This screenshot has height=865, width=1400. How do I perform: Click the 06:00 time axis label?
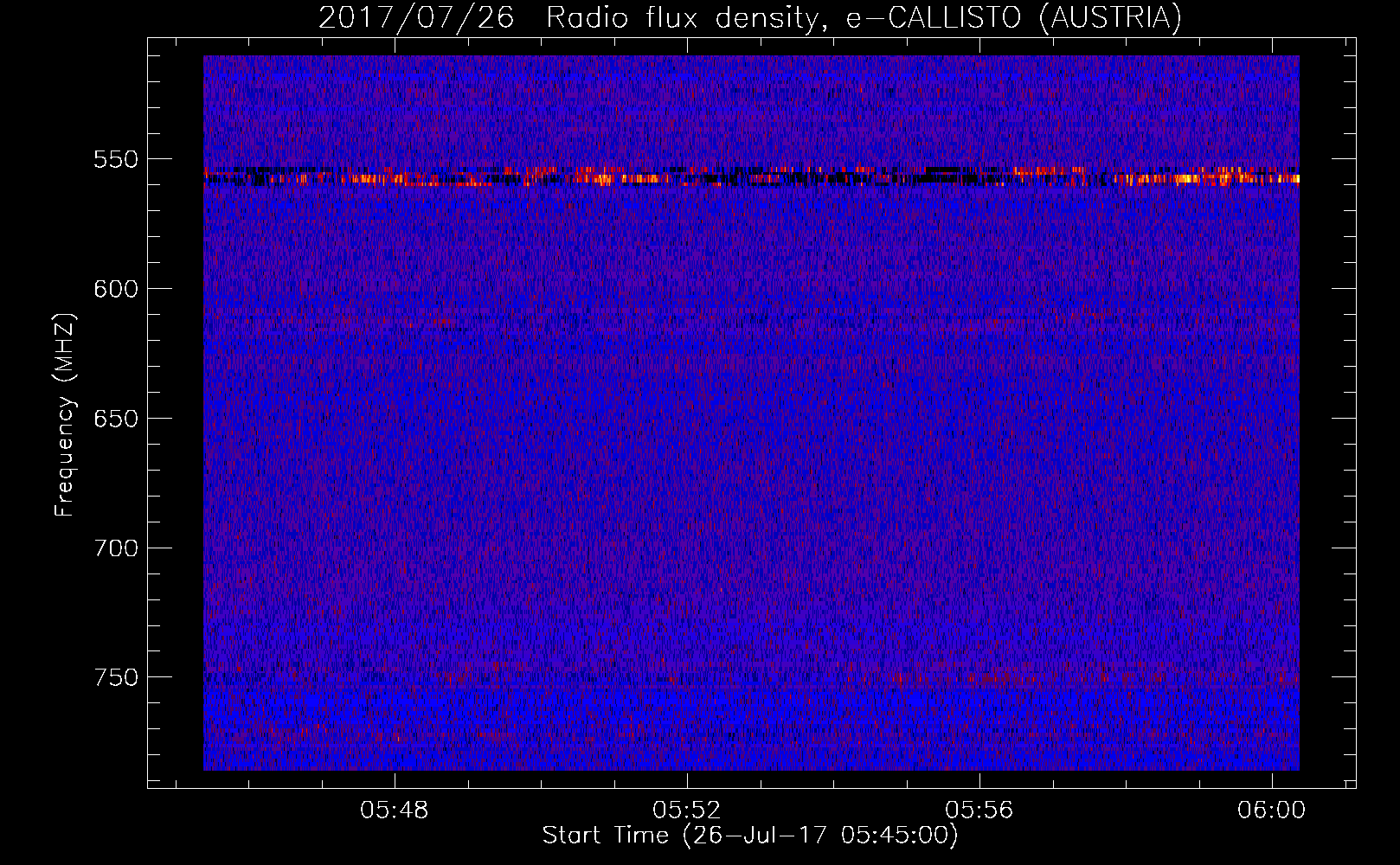click(1272, 810)
